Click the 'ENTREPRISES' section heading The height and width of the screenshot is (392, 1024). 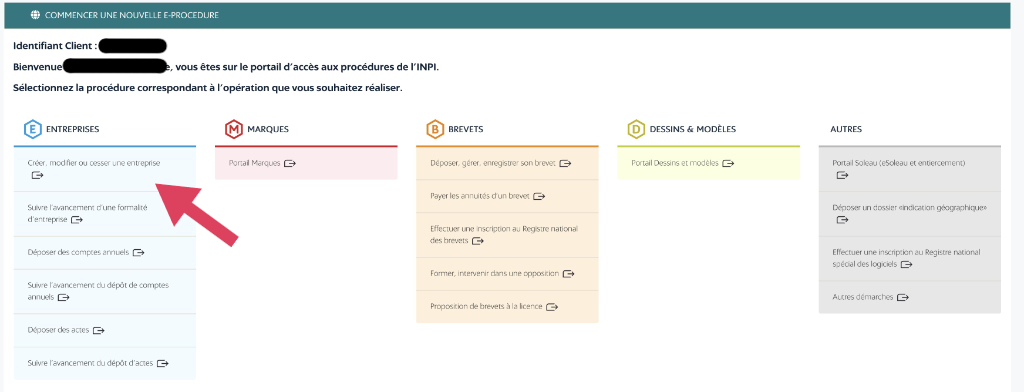[x=72, y=129]
